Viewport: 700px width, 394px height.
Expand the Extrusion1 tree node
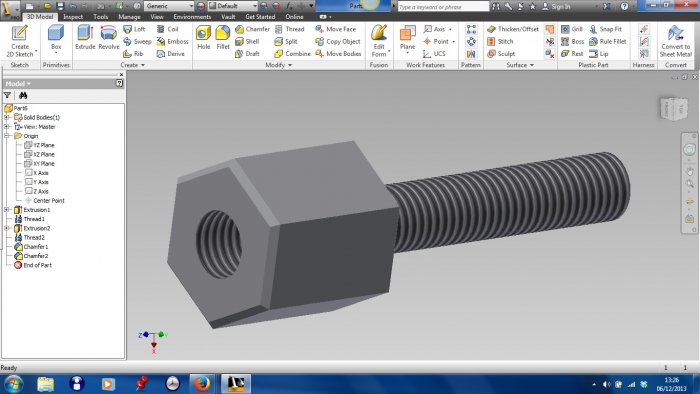7,209
